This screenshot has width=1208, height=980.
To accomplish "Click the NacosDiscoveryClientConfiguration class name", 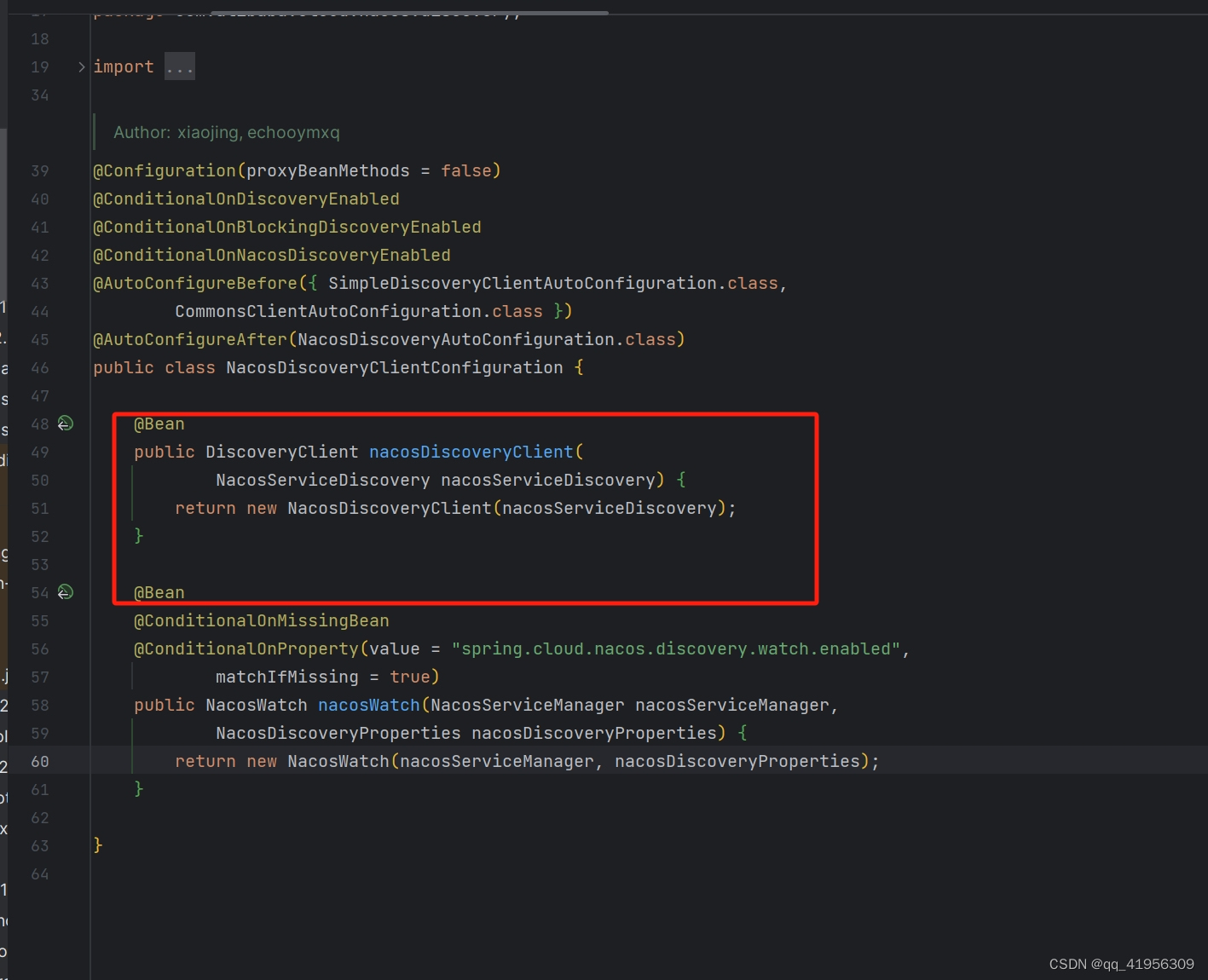I will 395,368.
